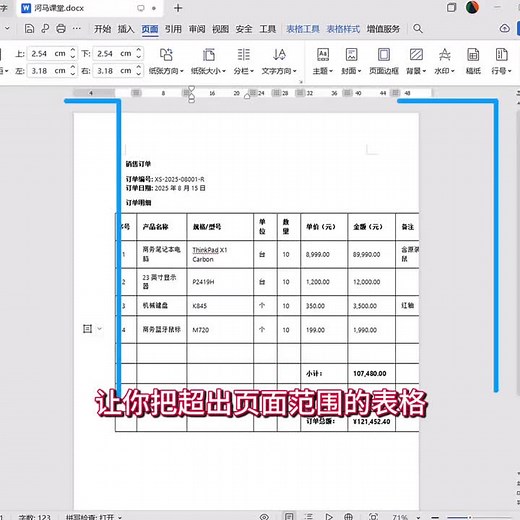Click the table select handle icon left of table
Screen dimensions: 520x520
87,329
